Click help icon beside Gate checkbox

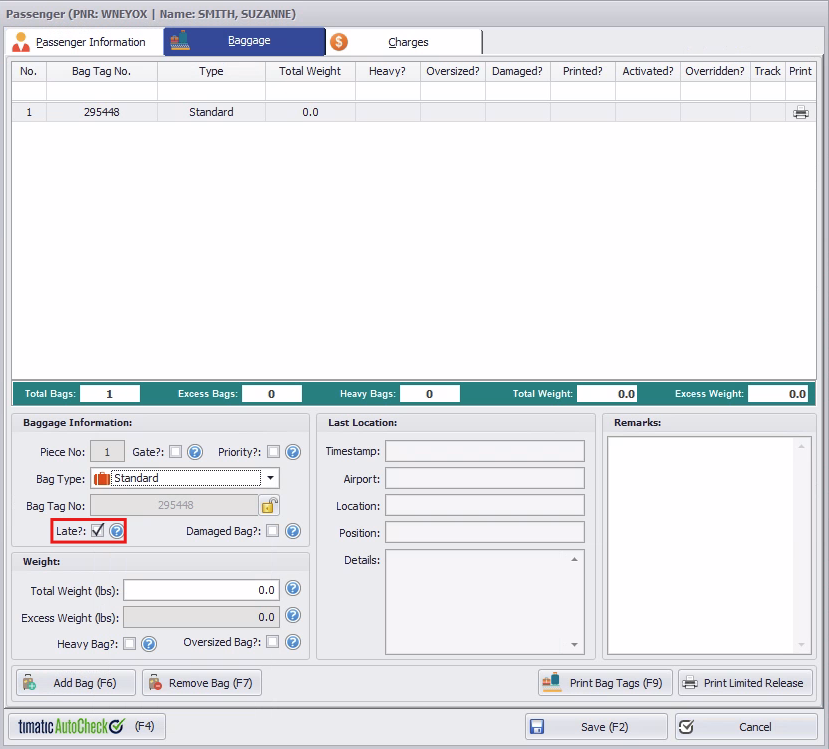click(x=195, y=452)
